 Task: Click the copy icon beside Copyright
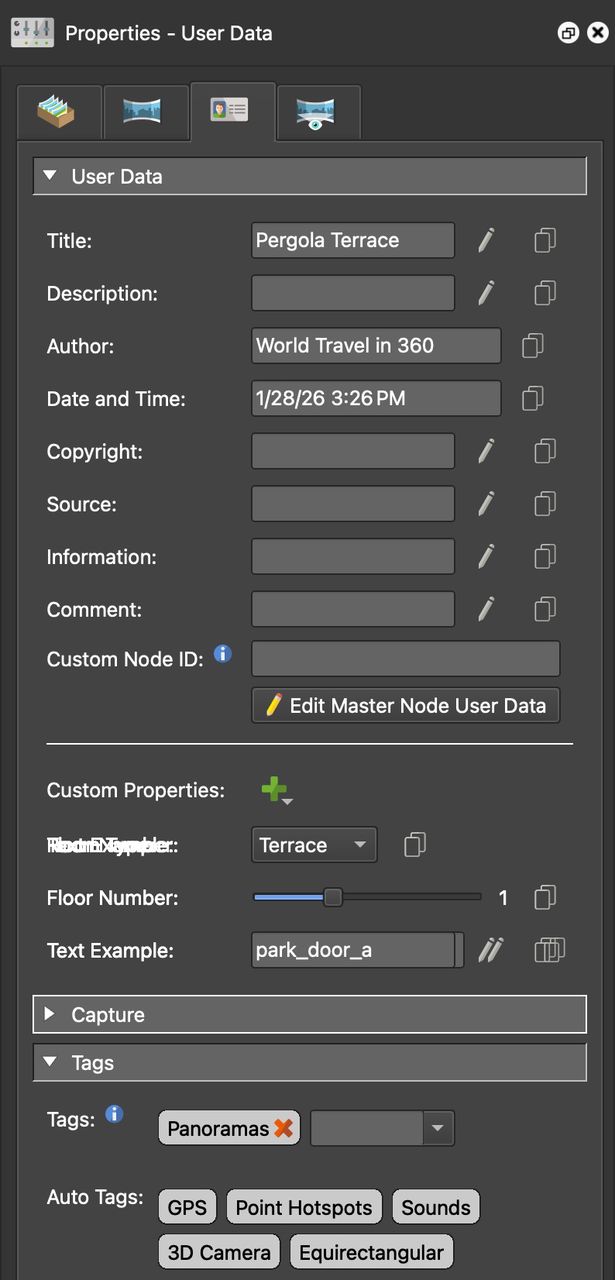545,451
